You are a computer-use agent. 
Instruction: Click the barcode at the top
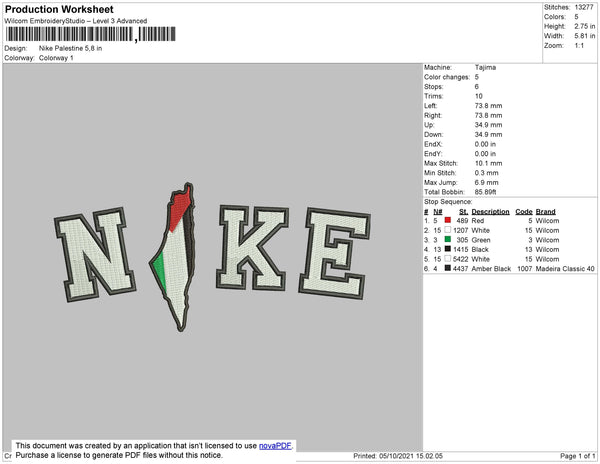(91, 34)
